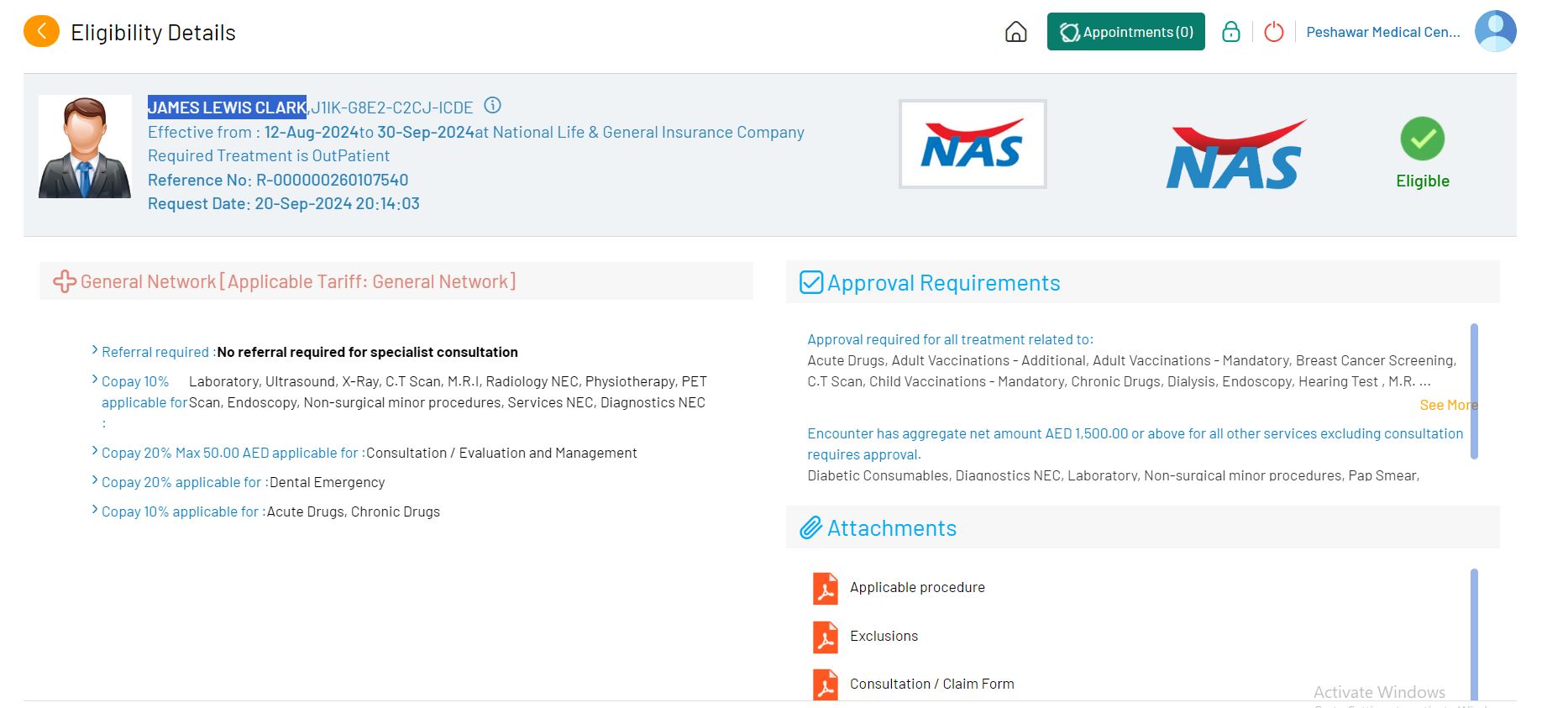
Task: Click the boxed NAS logo image
Action: click(x=972, y=144)
